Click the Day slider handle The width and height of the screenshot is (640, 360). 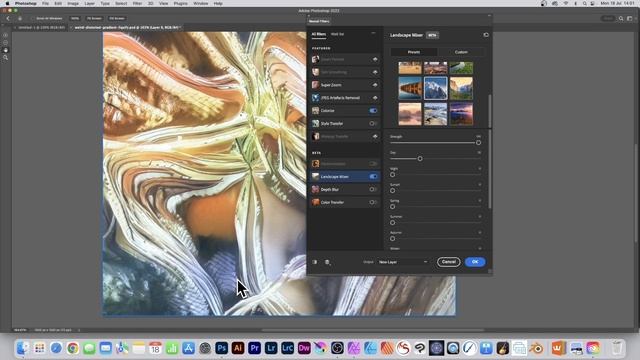(x=420, y=159)
